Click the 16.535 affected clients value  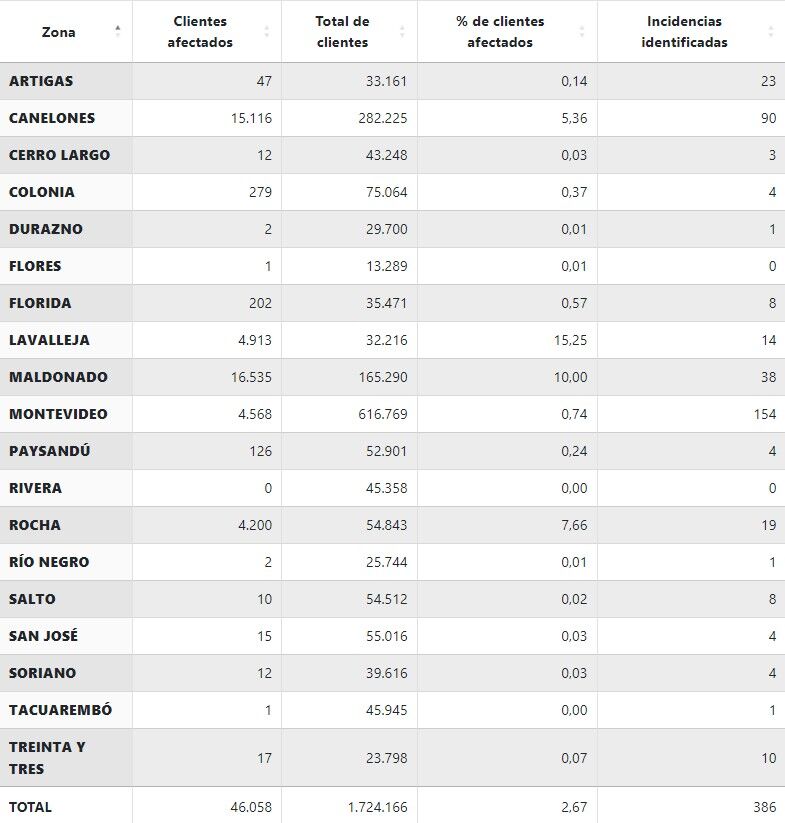click(x=251, y=377)
